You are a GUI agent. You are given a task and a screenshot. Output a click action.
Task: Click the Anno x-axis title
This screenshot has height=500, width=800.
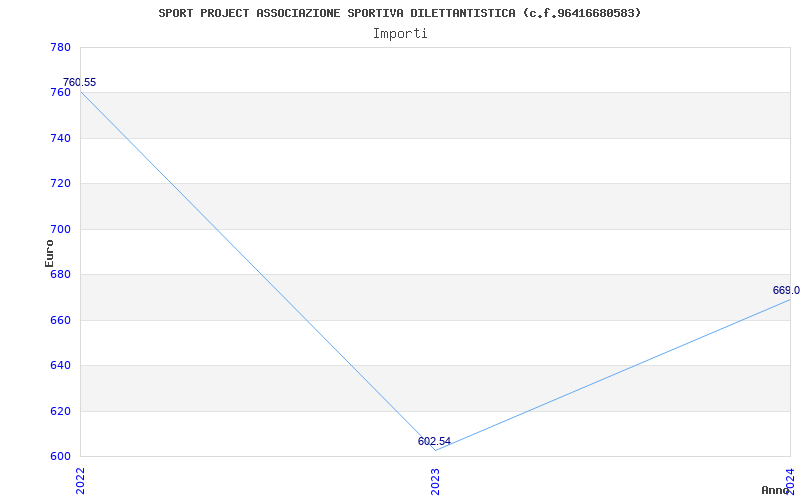click(x=776, y=490)
